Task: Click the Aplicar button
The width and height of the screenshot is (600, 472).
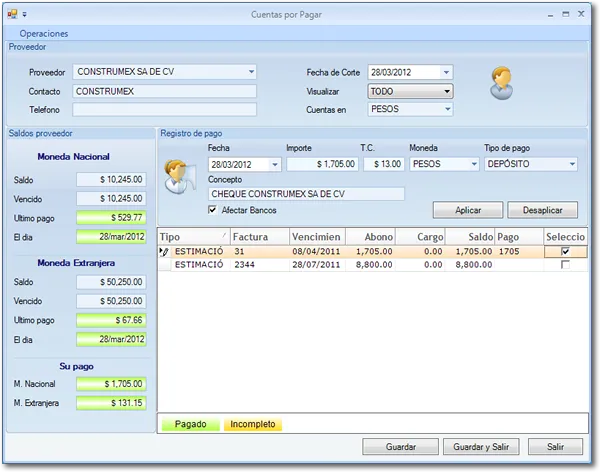Action: pyautogui.click(x=468, y=210)
